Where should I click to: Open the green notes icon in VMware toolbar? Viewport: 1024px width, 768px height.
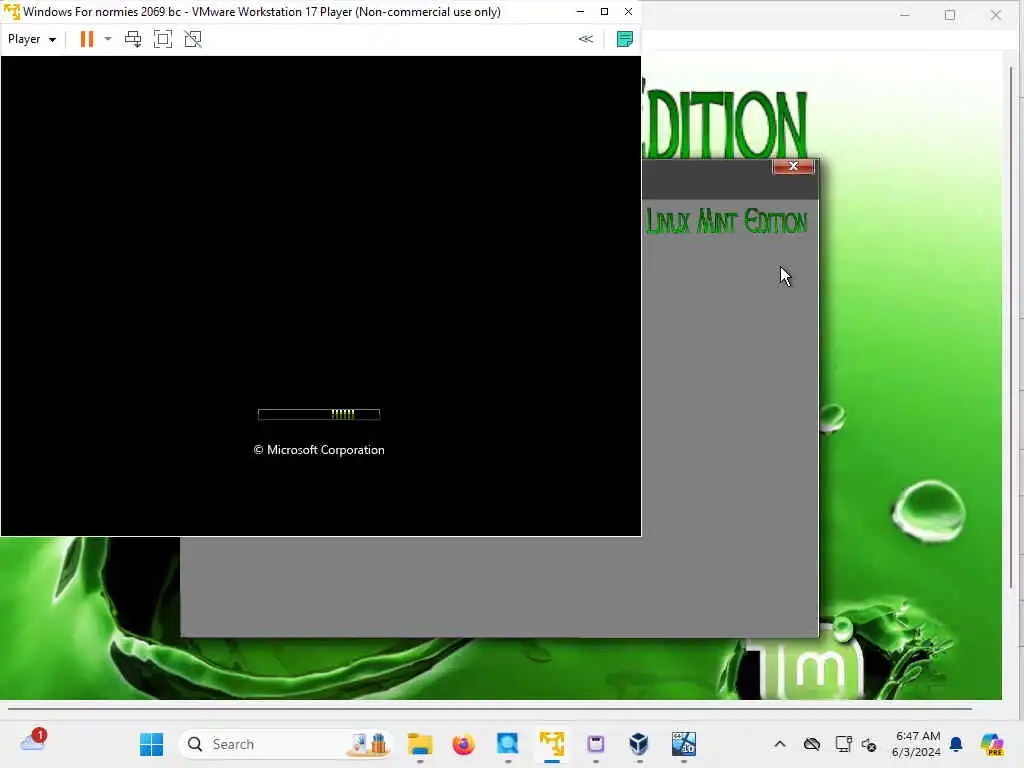(x=625, y=39)
